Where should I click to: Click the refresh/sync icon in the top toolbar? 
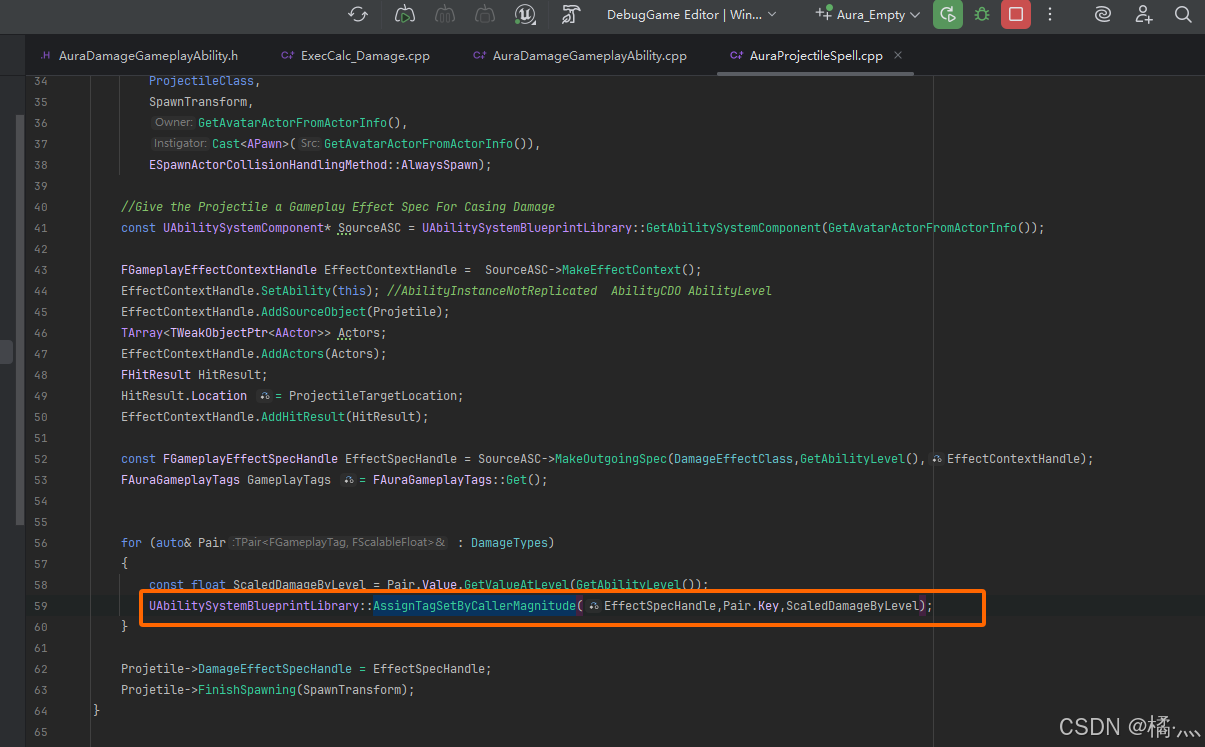point(358,14)
